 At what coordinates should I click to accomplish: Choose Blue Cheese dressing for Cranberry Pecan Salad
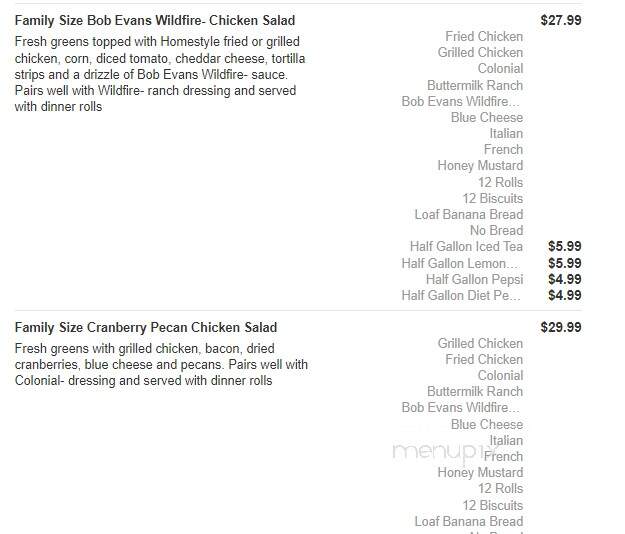[x=487, y=424]
